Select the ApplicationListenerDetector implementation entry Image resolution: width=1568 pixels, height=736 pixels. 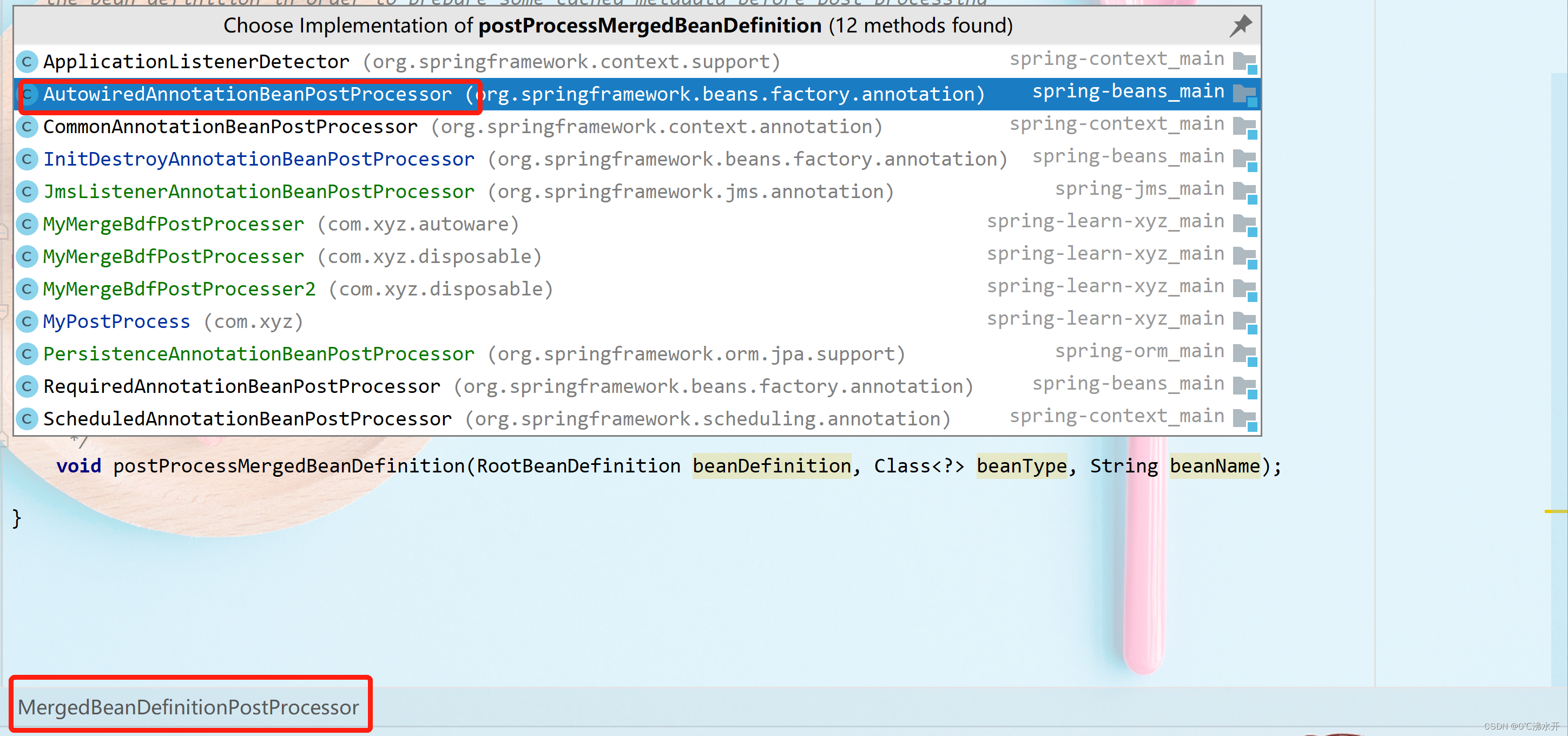(x=196, y=61)
